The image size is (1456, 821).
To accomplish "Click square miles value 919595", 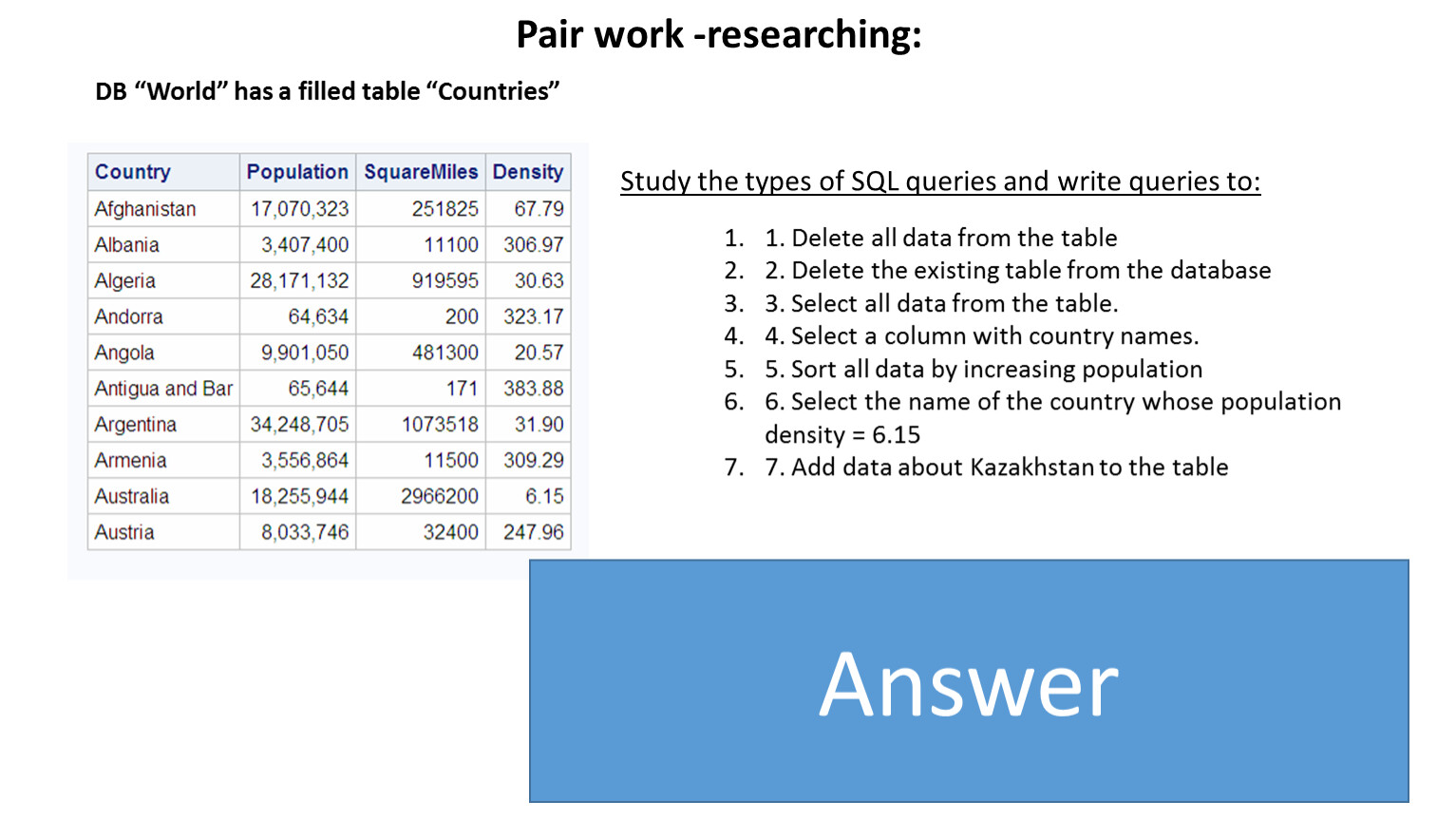I will (x=444, y=281).
